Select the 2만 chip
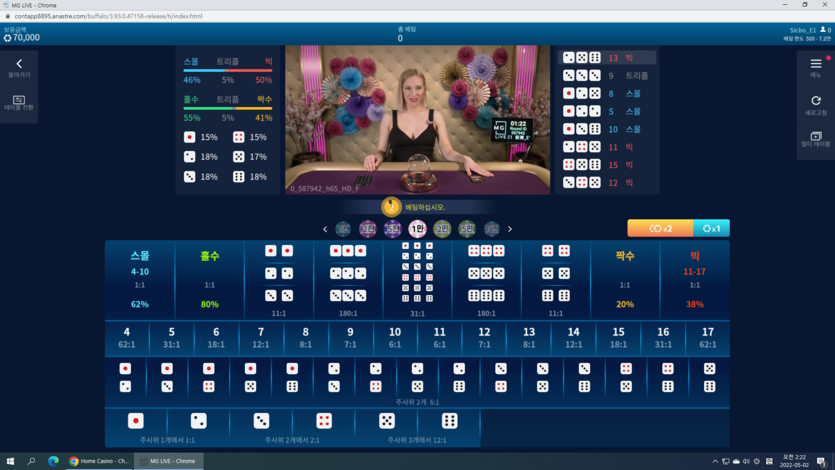Screen dimensions: 835x470 (442, 229)
